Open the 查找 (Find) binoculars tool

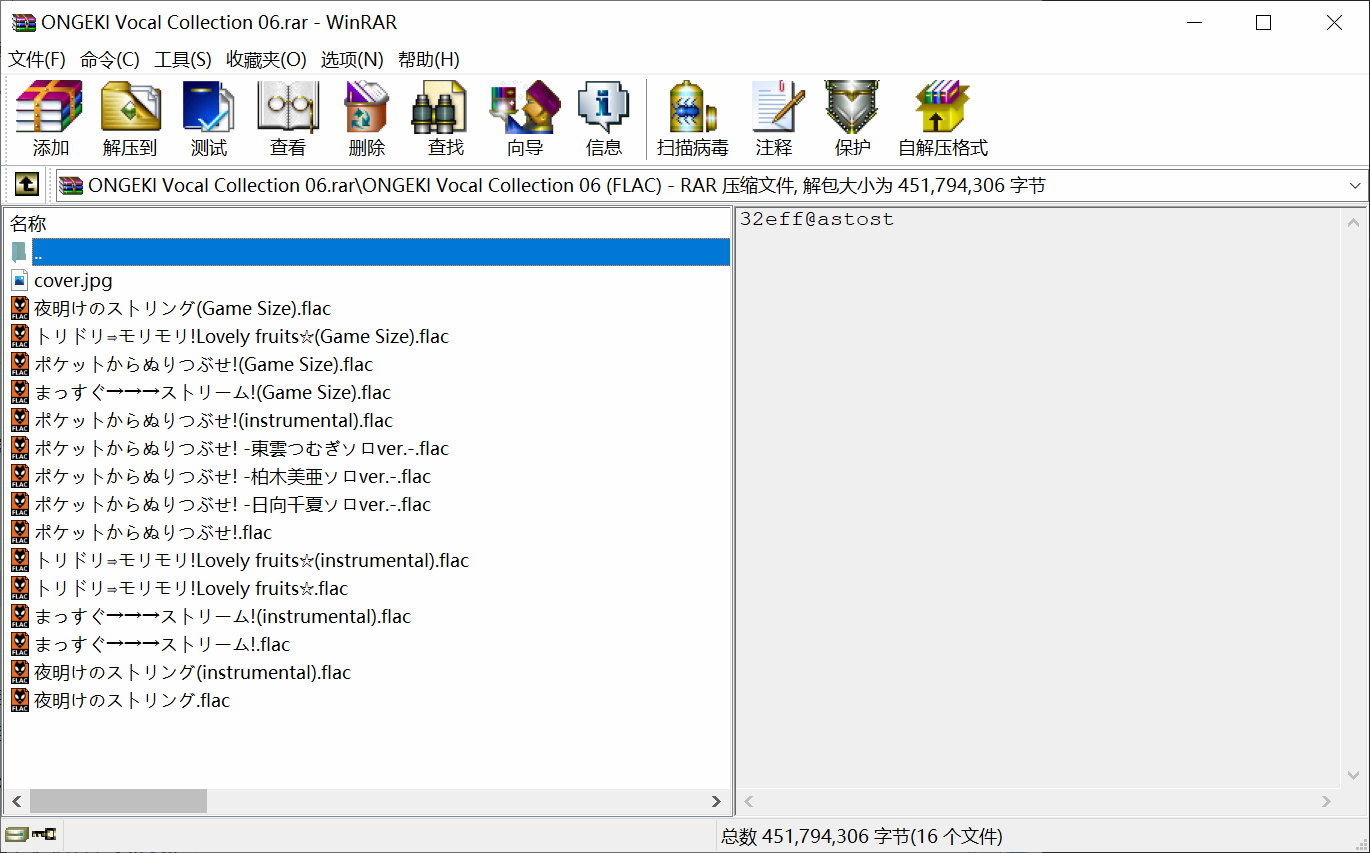coord(445,118)
